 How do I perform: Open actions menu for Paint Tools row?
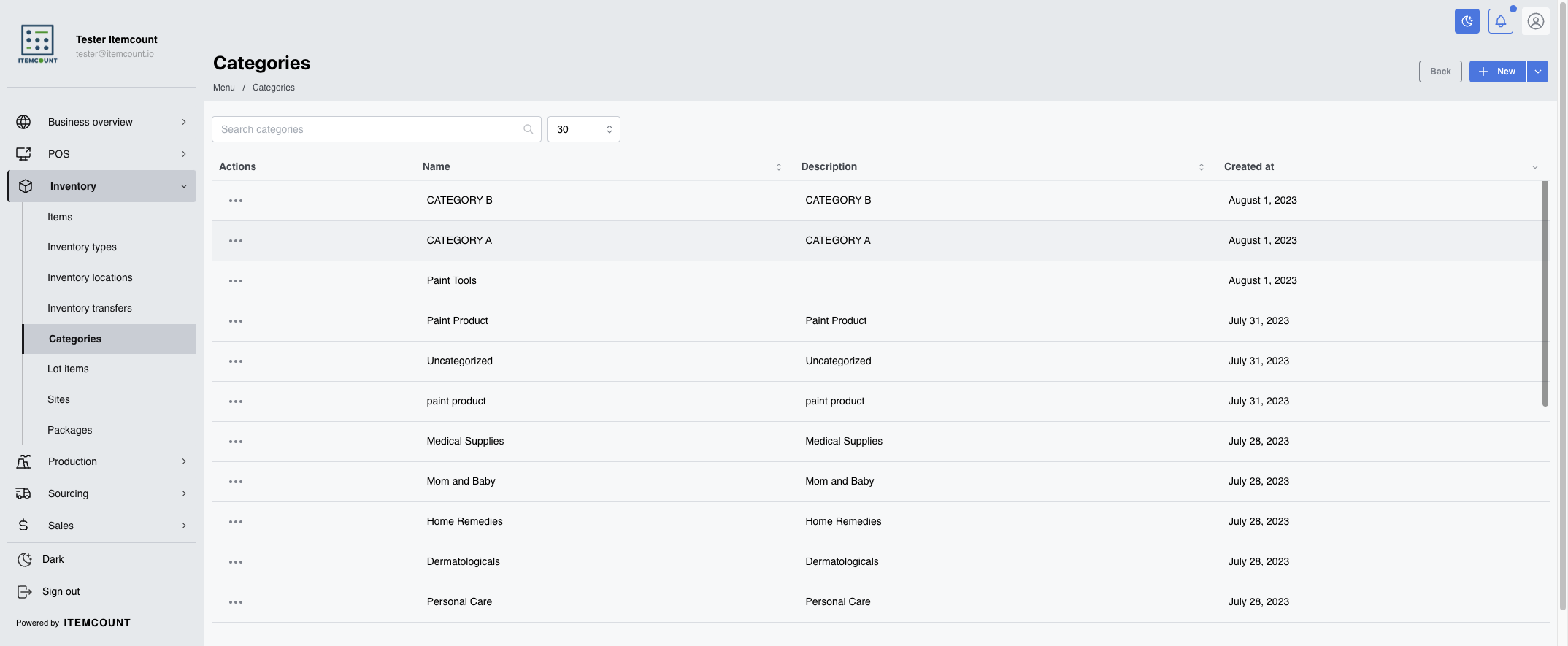tap(236, 281)
